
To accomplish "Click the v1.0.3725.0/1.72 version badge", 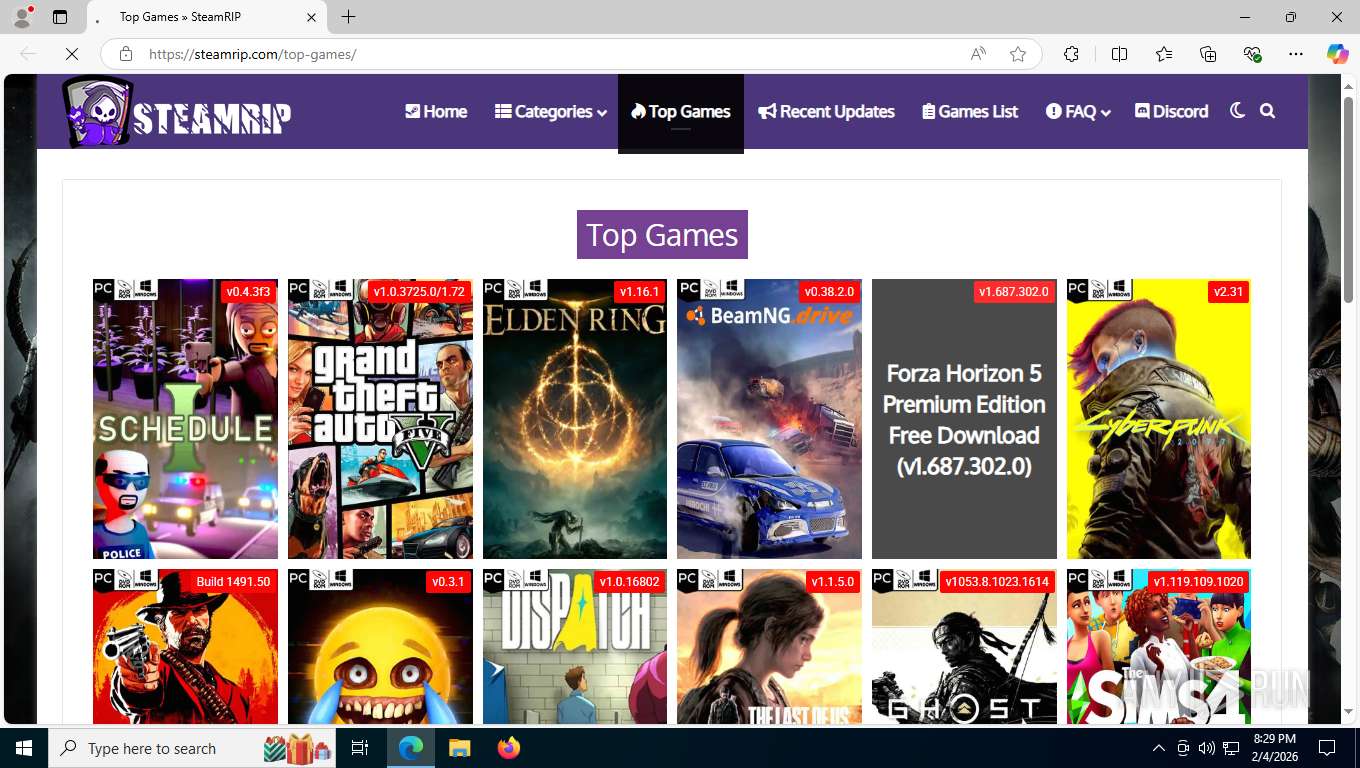I will coord(419,292).
